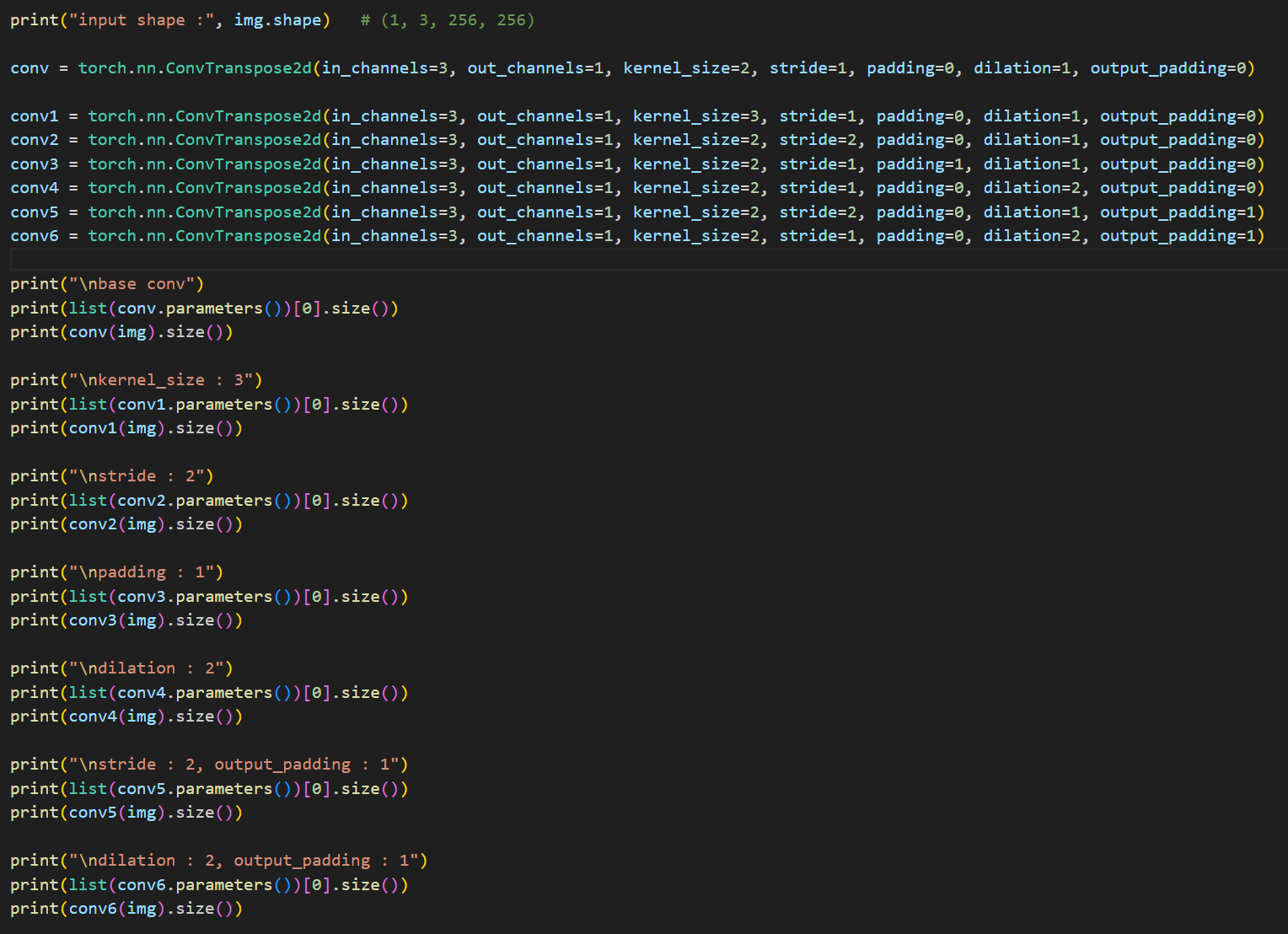Click the conv6 variable name in its definition line
Image resolution: width=1288 pixels, height=934 pixels.
[34, 235]
